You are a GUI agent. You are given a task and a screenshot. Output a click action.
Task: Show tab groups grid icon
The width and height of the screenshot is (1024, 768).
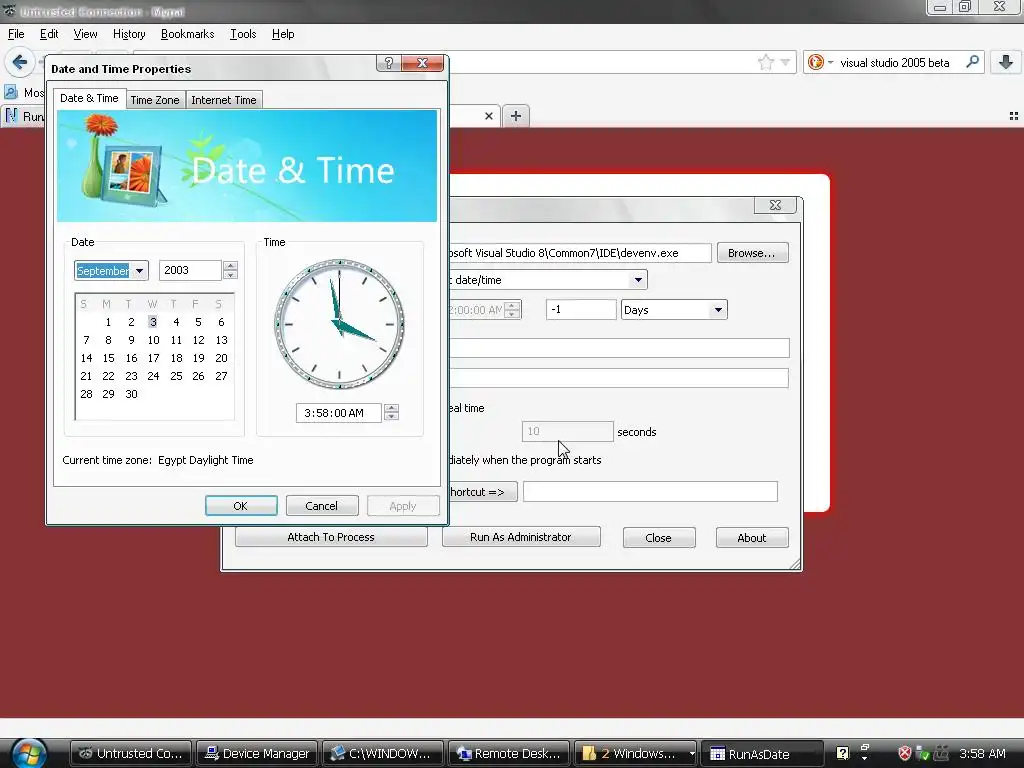[x=1014, y=116]
